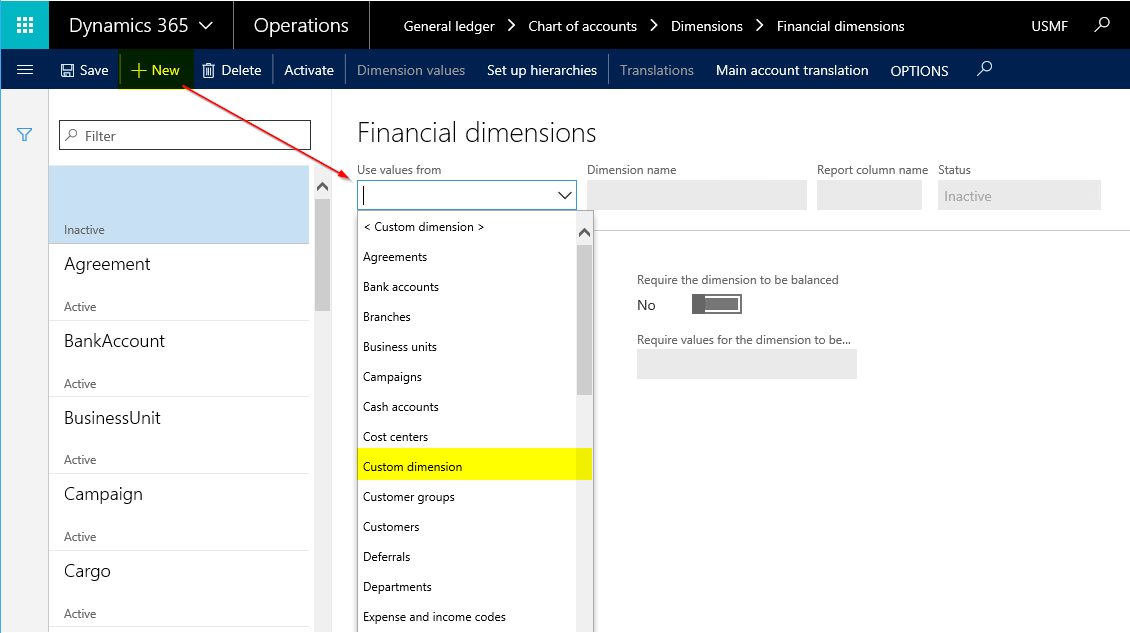The height and width of the screenshot is (633, 1130).
Task: Focus the Filter search box
Action: pos(185,136)
